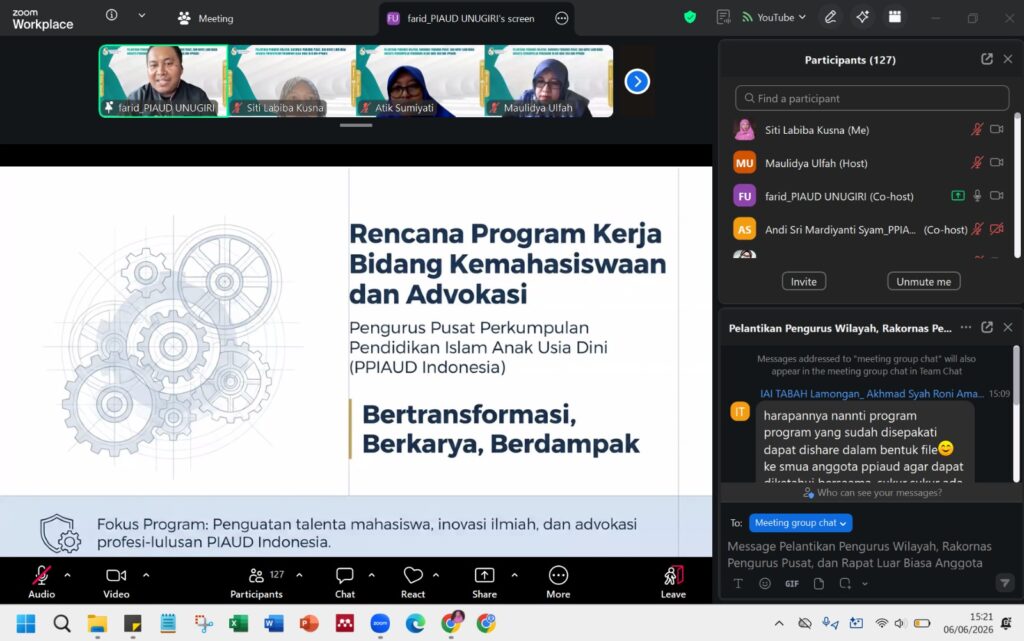Close the Participants panel
The image size is (1024, 641).
point(1008,59)
